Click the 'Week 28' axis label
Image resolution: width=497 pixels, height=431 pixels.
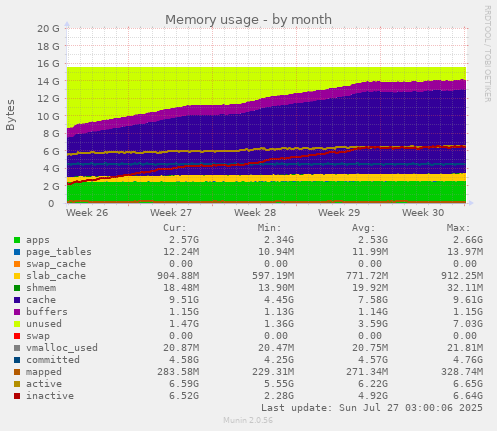click(x=255, y=213)
